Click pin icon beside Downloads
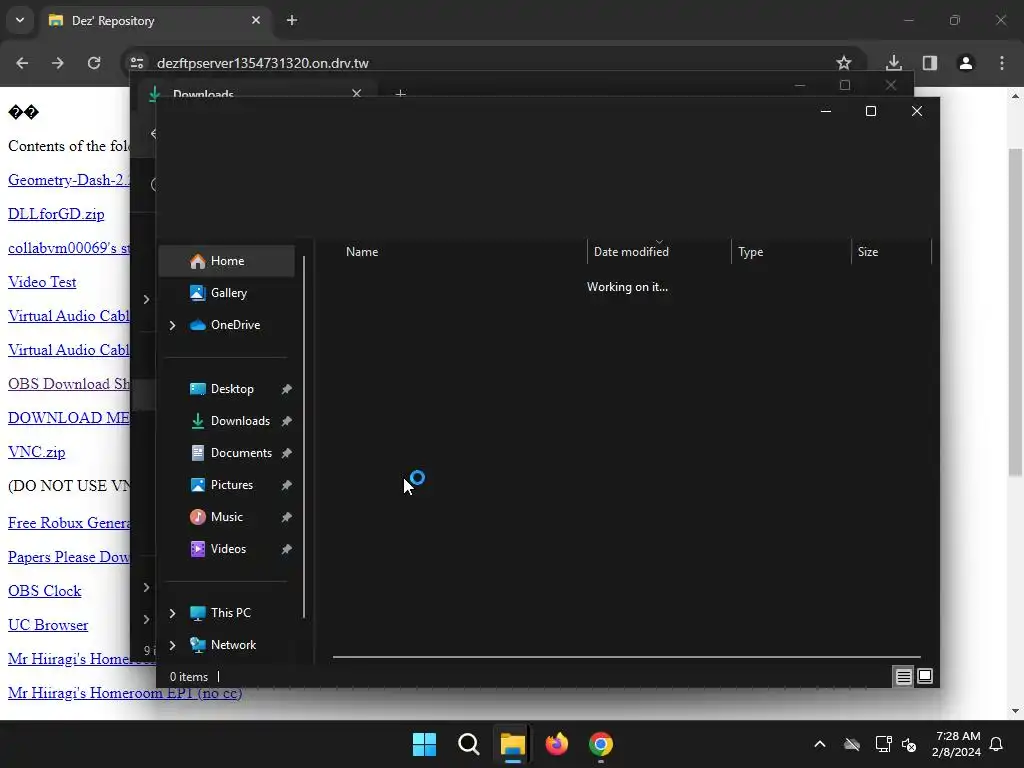The width and height of the screenshot is (1024, 768). click(286, 421)
